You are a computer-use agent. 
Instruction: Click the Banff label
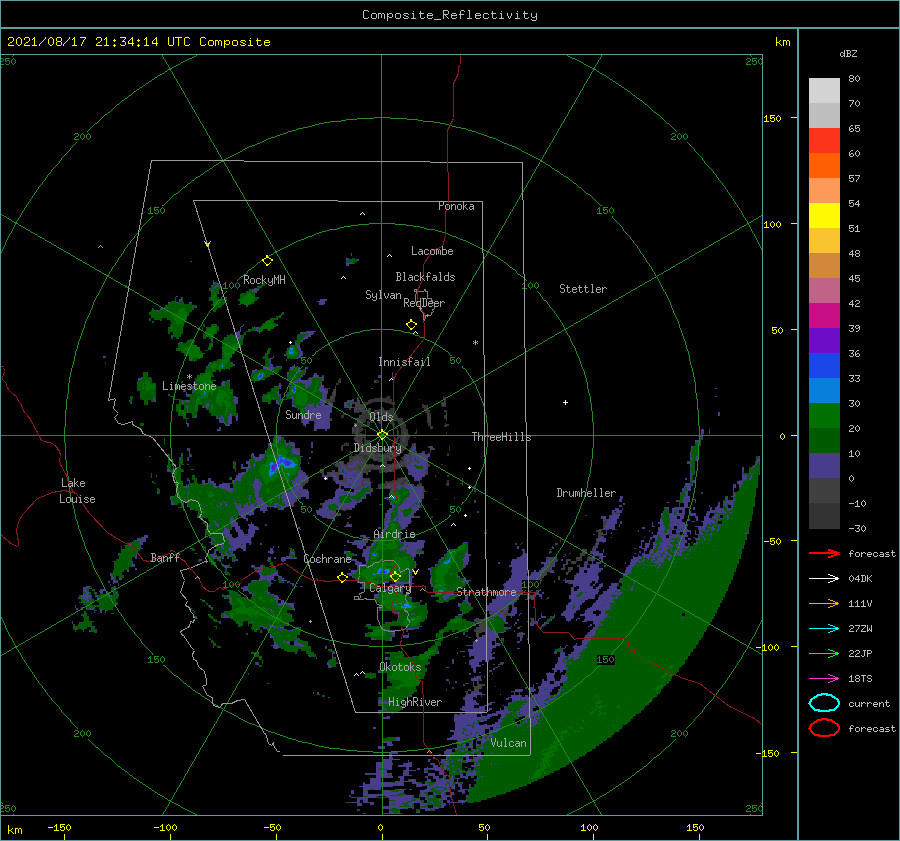(x=165, y=557)
